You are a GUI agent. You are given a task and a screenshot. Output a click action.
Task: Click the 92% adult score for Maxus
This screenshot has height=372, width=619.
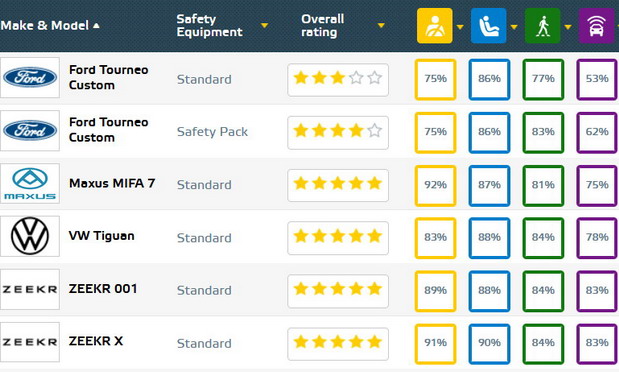pyautogui.click(x=435, y=185)
